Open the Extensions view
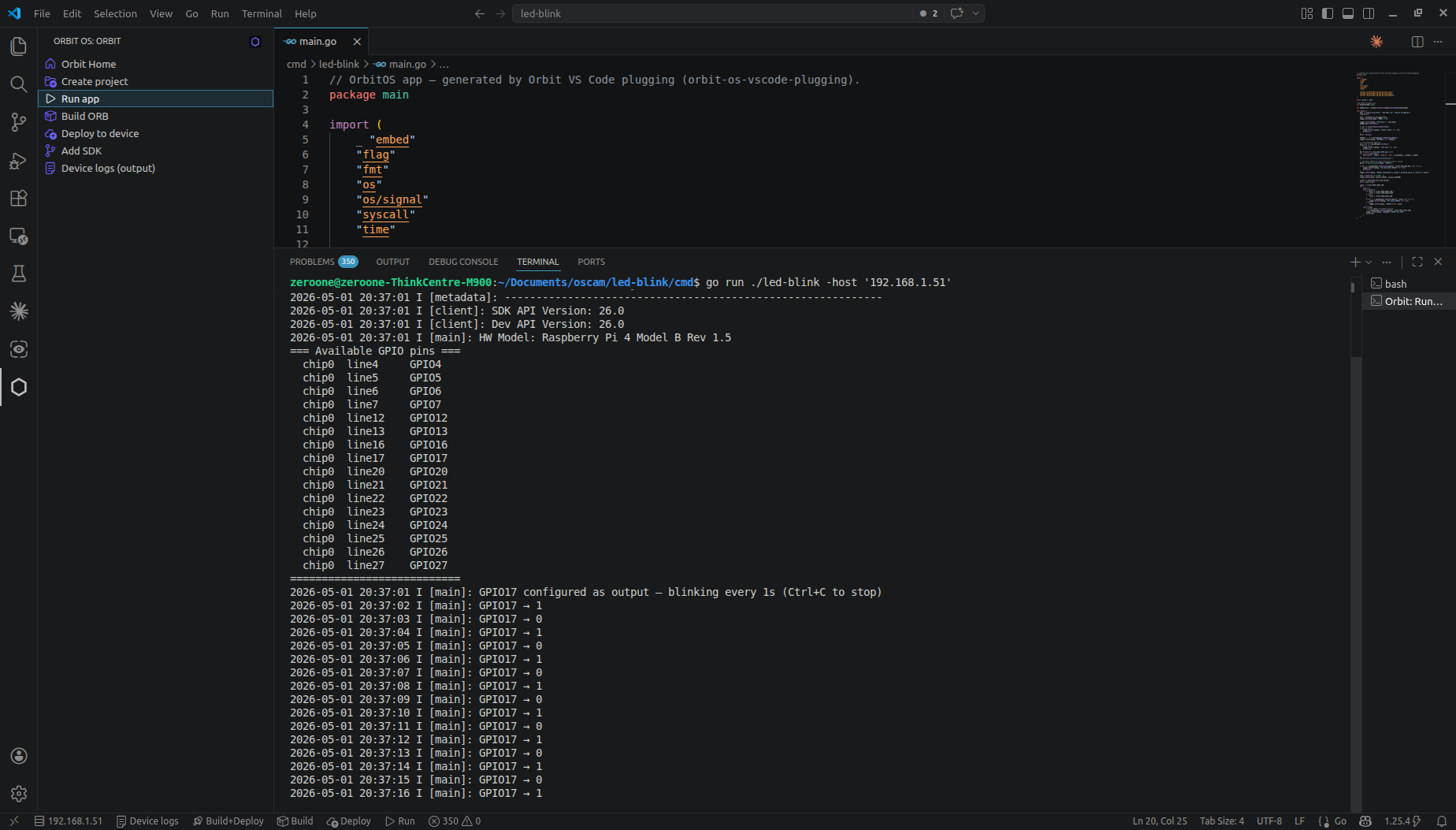Viewport: 1456px width, 830px height. tap(18, 198)
